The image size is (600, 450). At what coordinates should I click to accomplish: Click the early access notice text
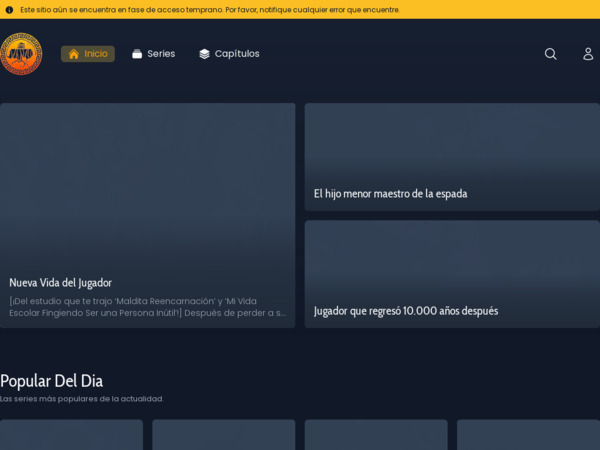tap(210, 10)
